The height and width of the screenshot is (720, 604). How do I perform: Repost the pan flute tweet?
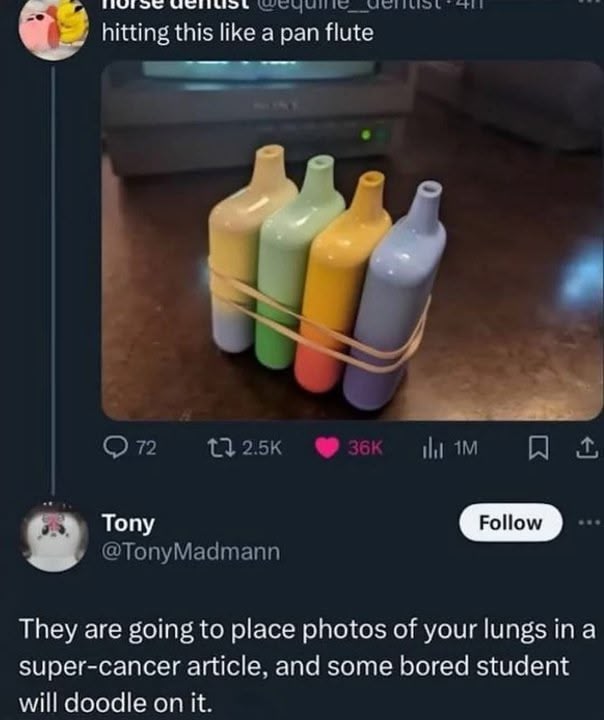point(226,451)
